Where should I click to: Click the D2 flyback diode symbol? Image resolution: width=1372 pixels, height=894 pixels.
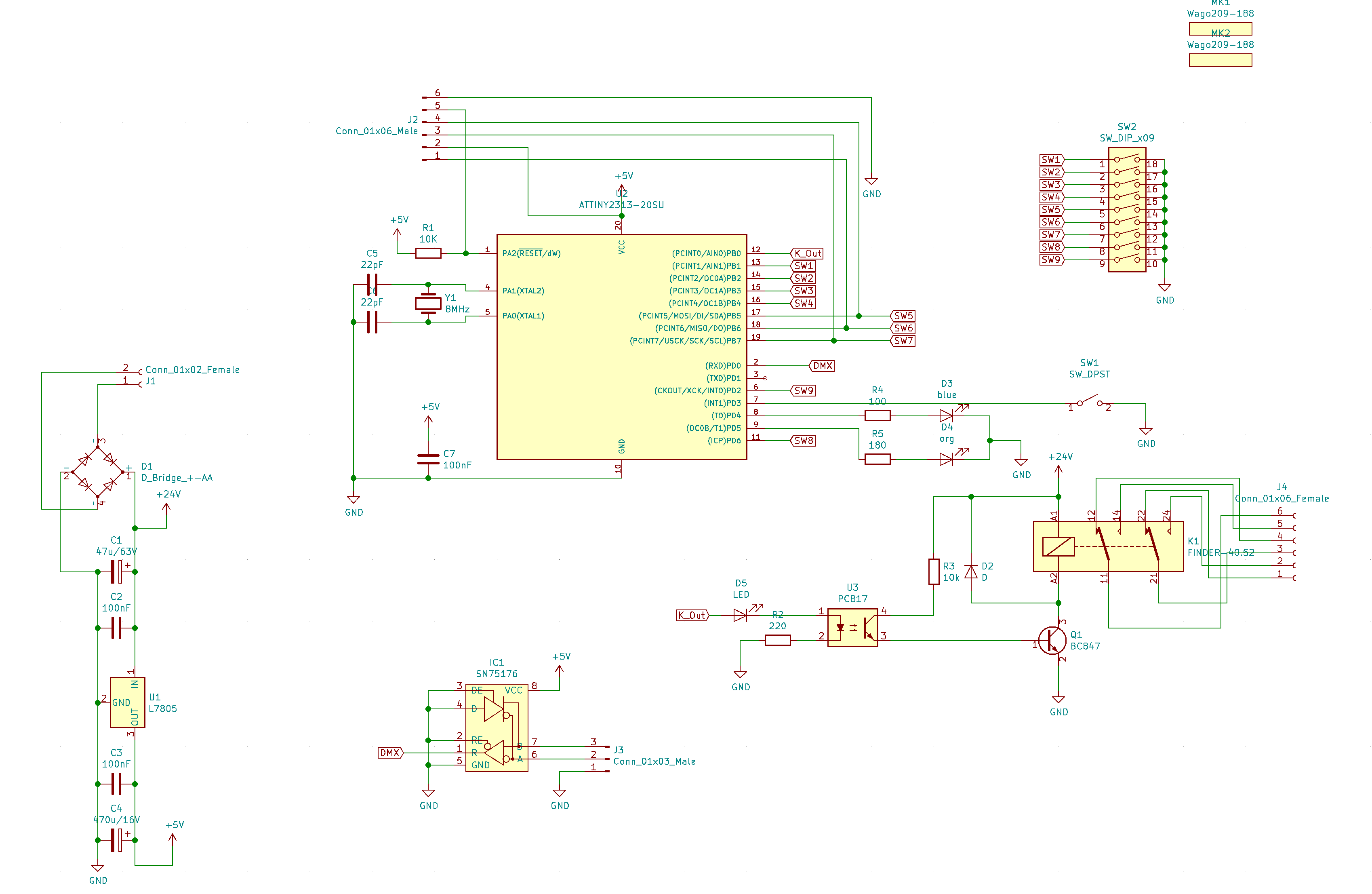971,571
